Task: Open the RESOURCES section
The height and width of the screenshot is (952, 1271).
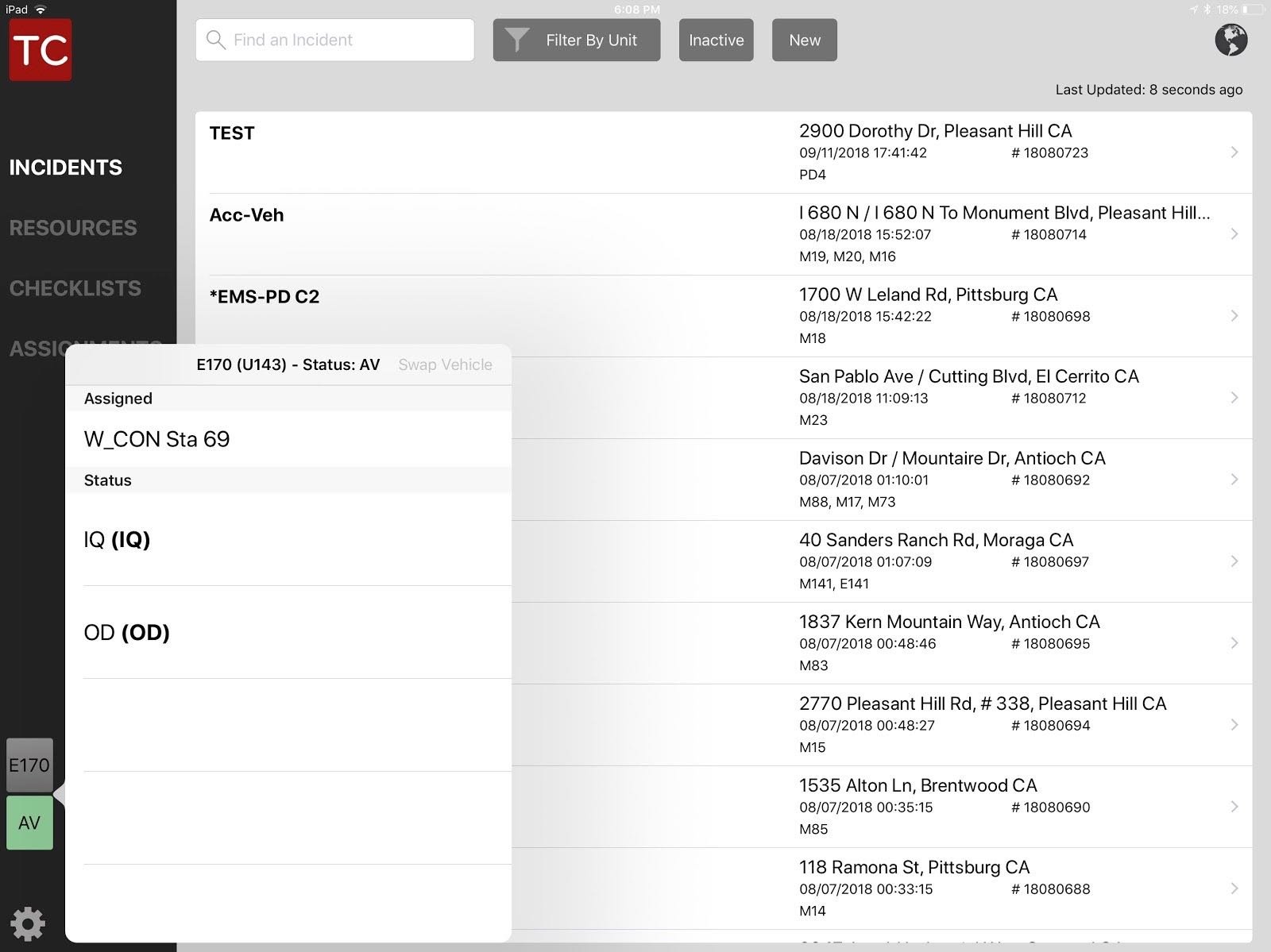Action: click(72, 228)
